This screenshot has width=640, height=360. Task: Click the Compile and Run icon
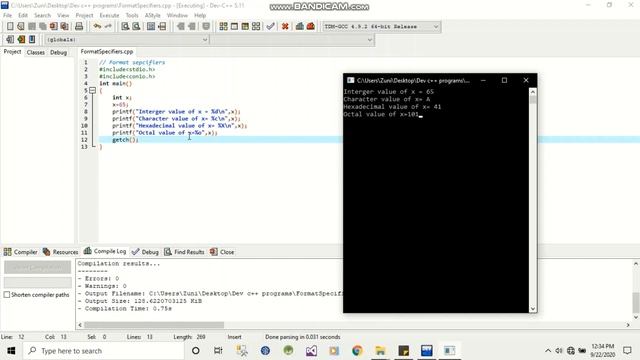(245, 27)
